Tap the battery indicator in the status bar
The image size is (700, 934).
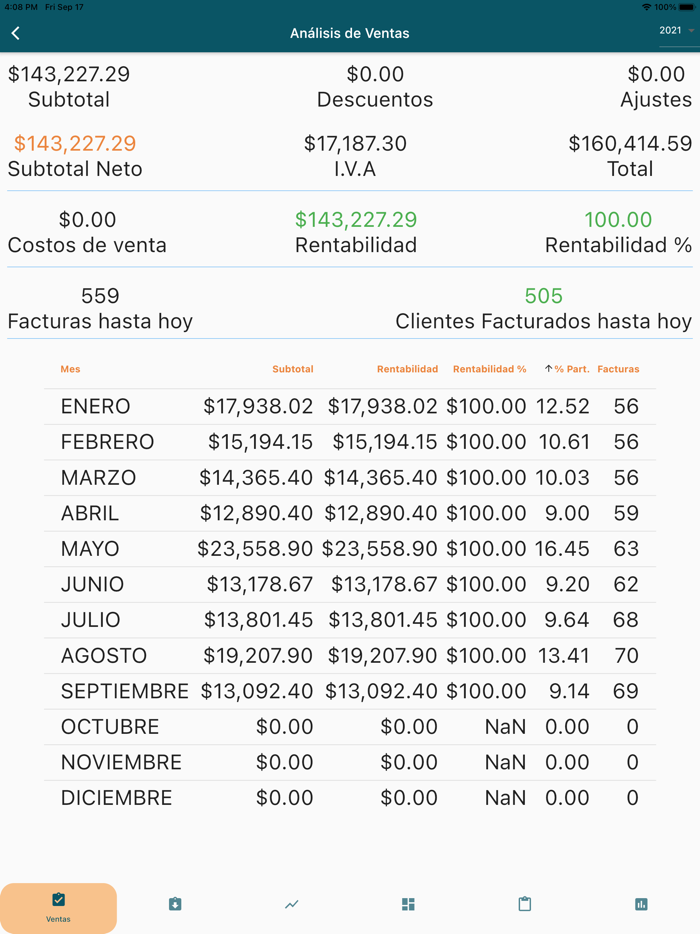click(685, 5)
